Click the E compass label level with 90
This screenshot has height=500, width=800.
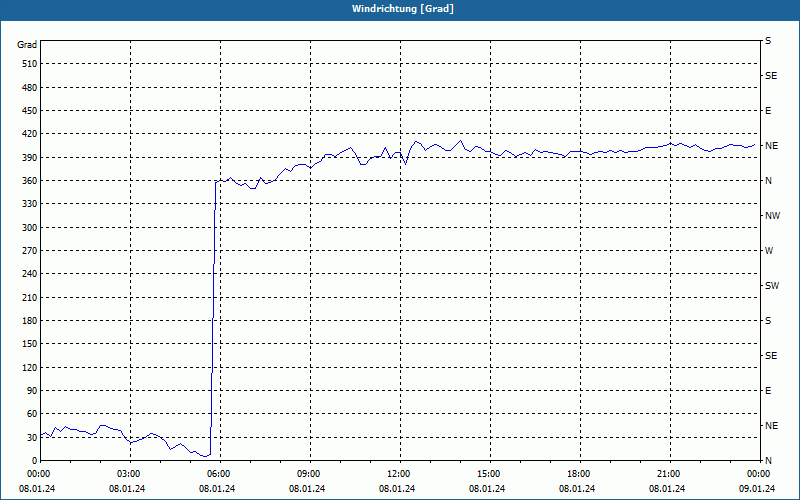tap(768, 391)
